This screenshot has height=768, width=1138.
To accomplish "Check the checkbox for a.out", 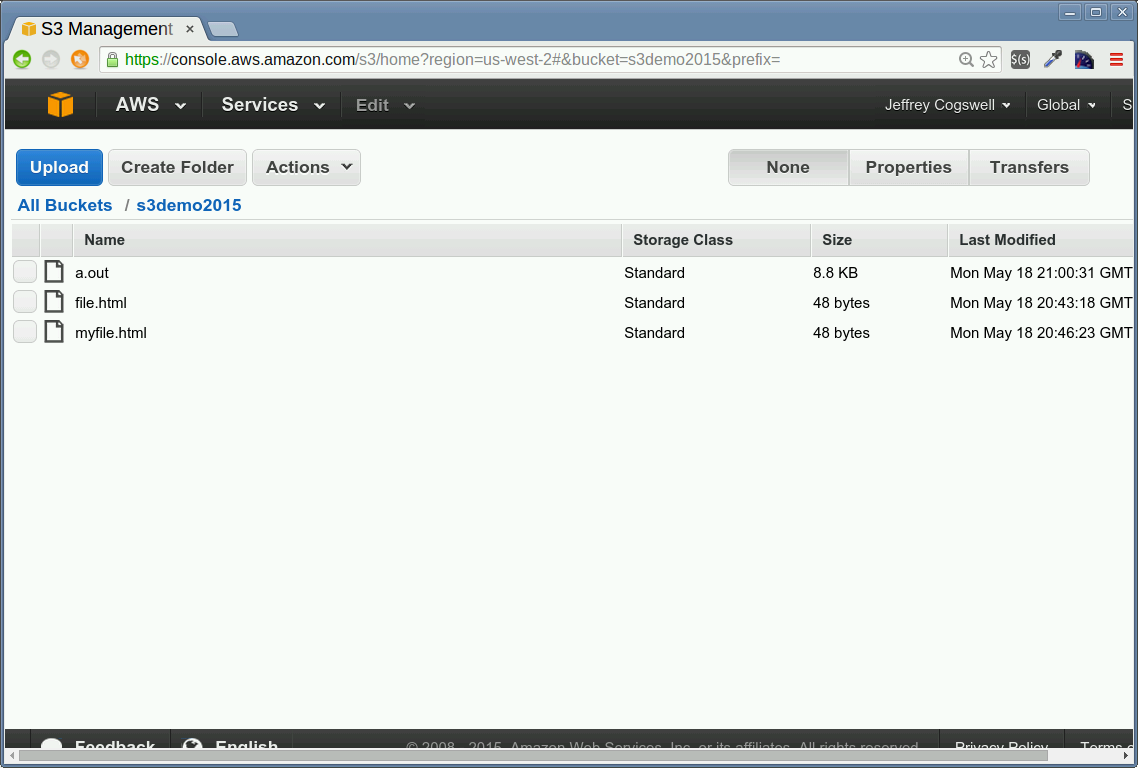I will 24,271.
